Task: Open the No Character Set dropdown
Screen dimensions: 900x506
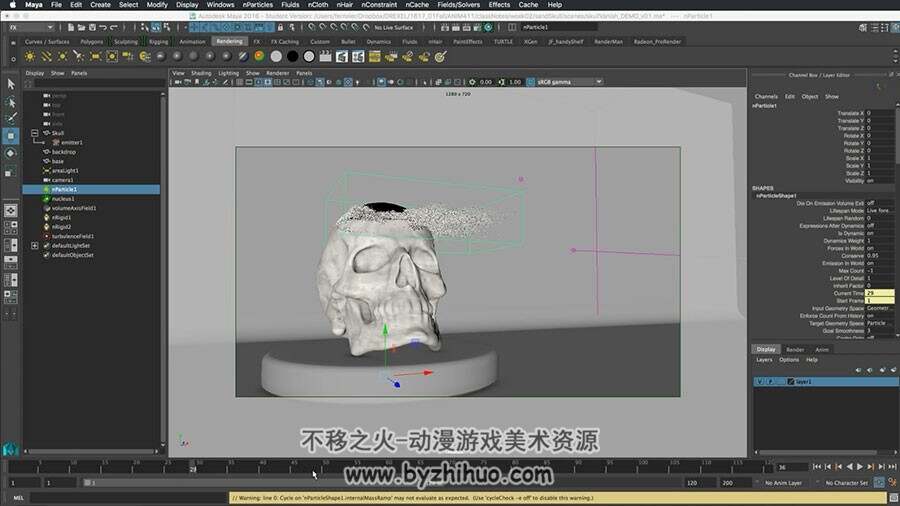Action: pos(847,483)
